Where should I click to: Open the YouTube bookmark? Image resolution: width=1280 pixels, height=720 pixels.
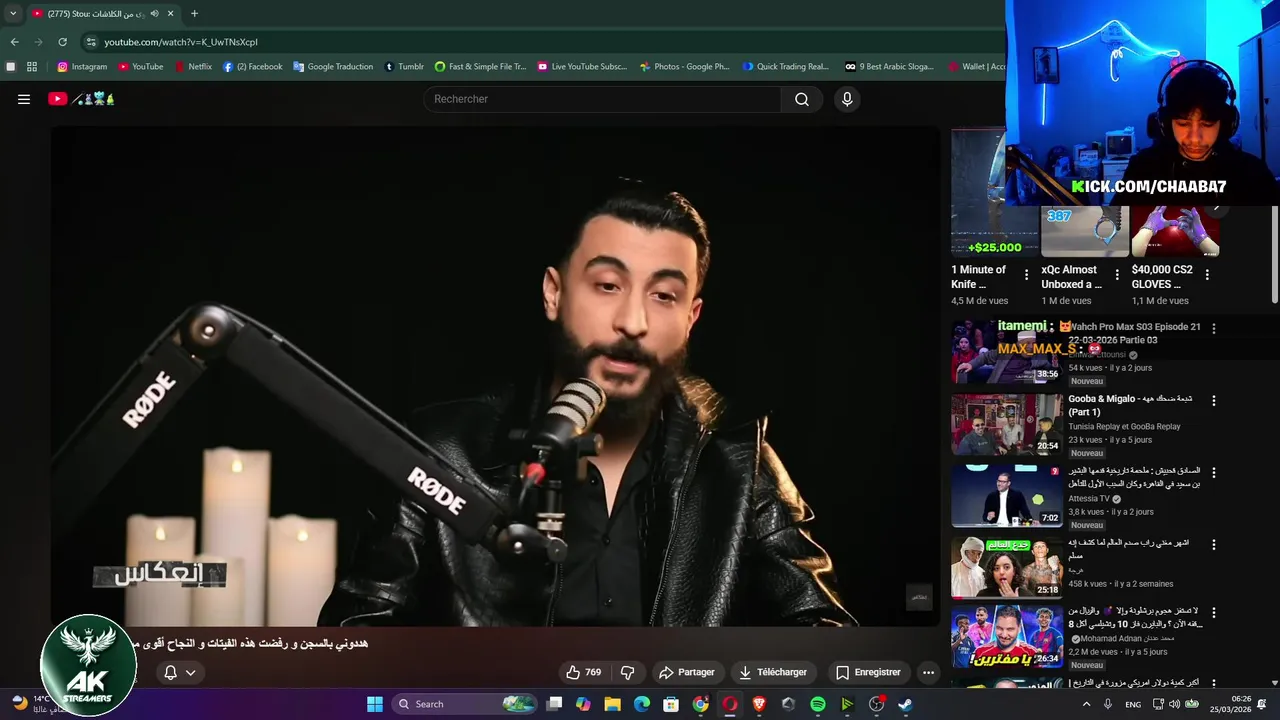click(x=141, y=67)
